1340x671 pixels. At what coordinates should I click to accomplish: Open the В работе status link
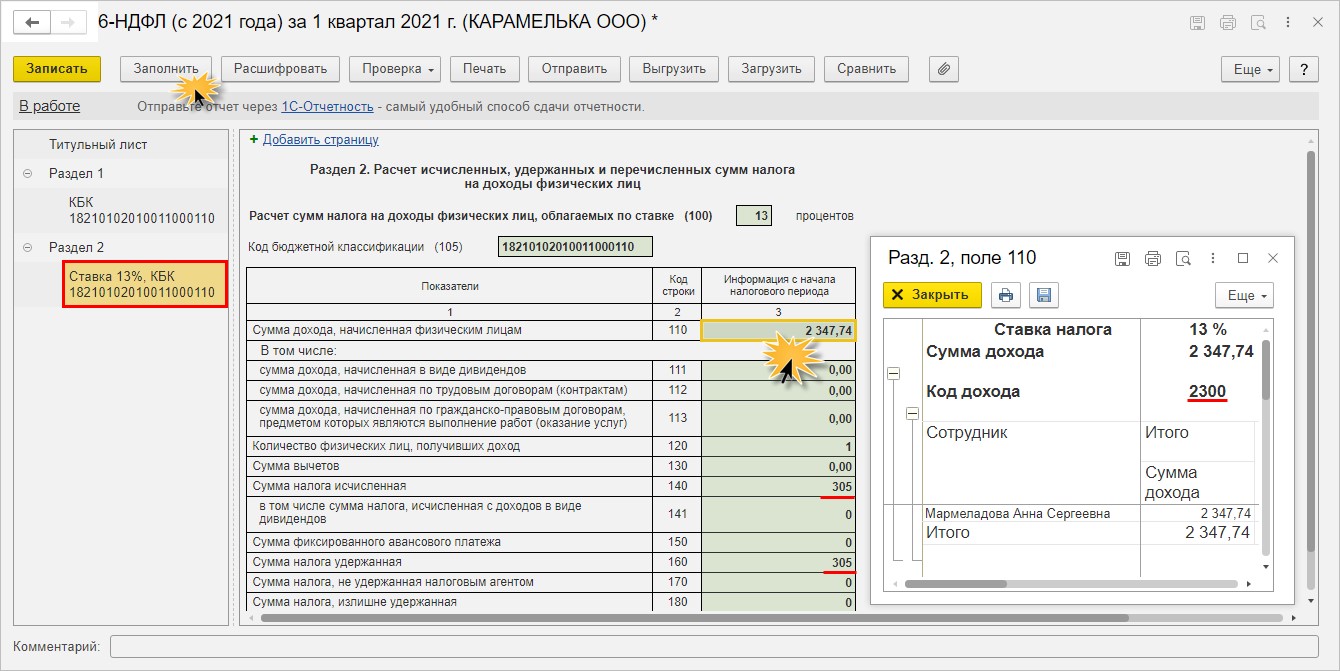coord(50,106)
